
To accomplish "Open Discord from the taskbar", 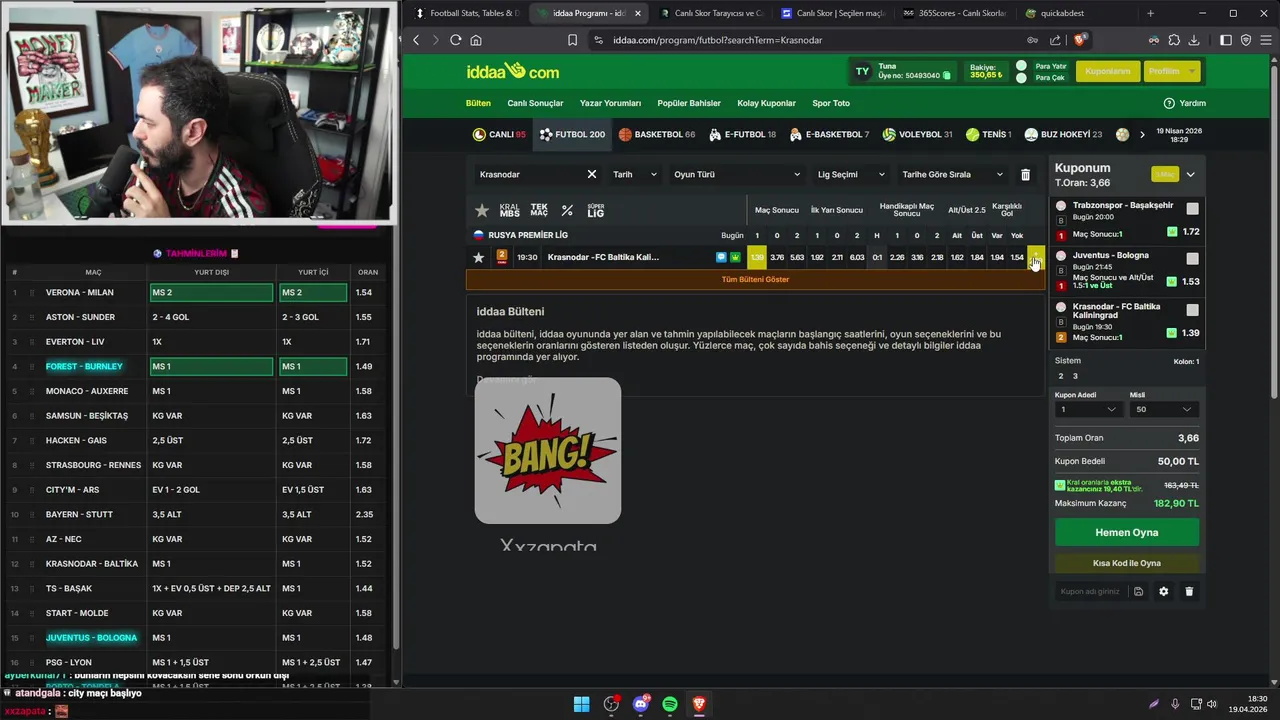I will pyautogui.click(x=641, y=704).
